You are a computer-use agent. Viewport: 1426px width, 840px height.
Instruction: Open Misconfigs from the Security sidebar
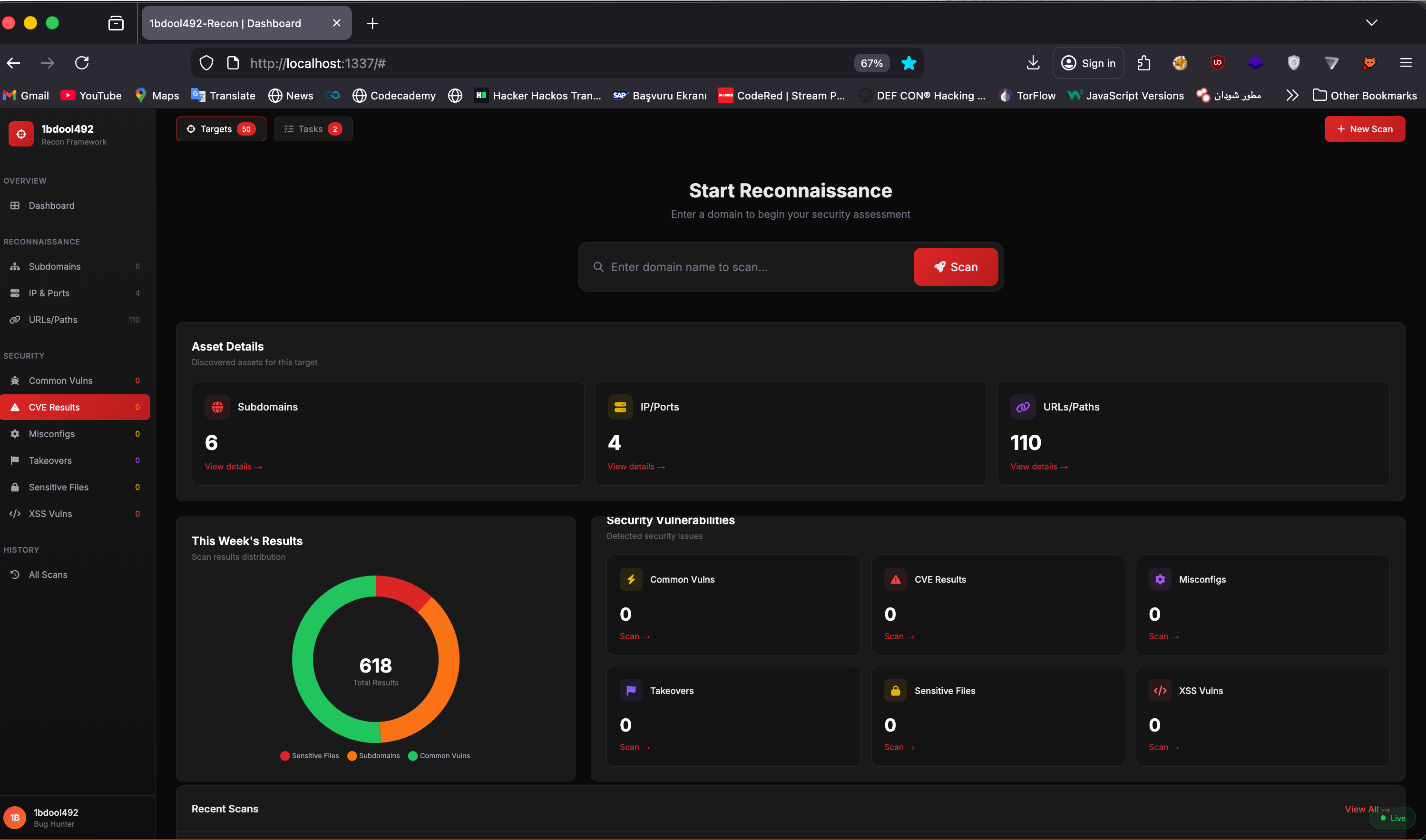[x=51, y=434]
